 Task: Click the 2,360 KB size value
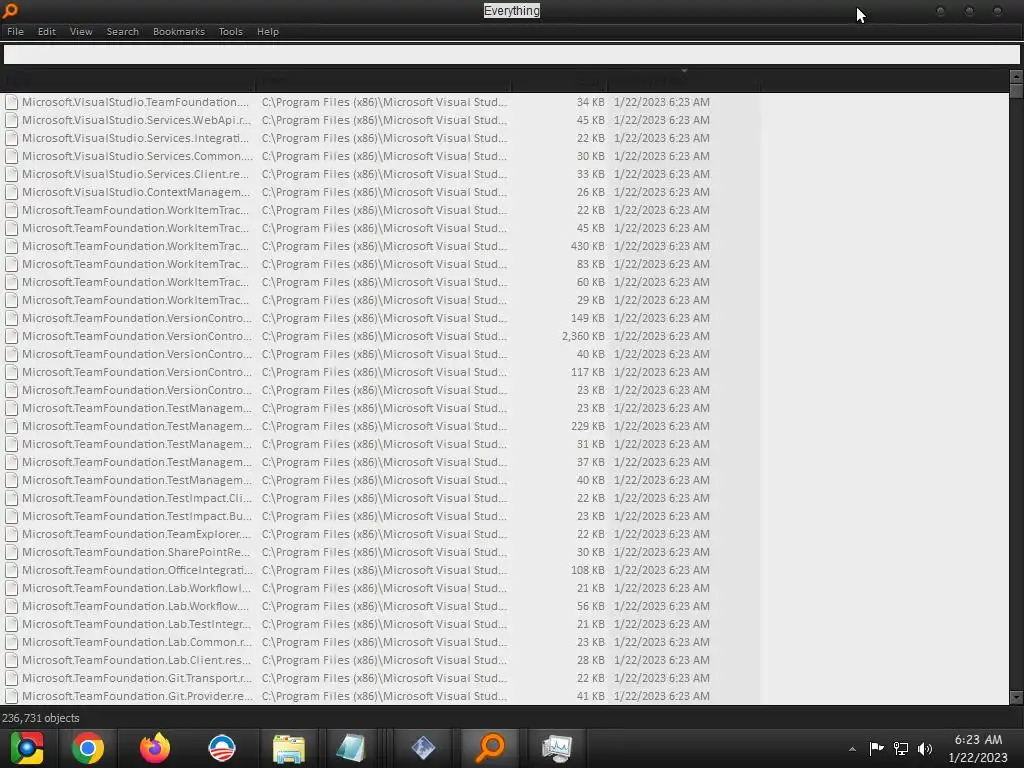point(583,336)
